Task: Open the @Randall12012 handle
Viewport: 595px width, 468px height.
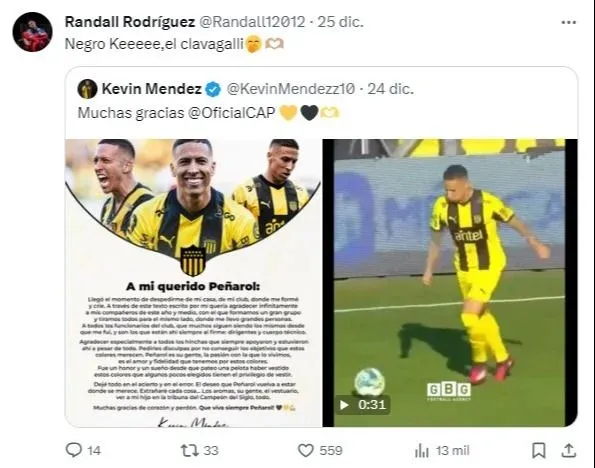Action: pyautogui.click(x=252, y=22)
